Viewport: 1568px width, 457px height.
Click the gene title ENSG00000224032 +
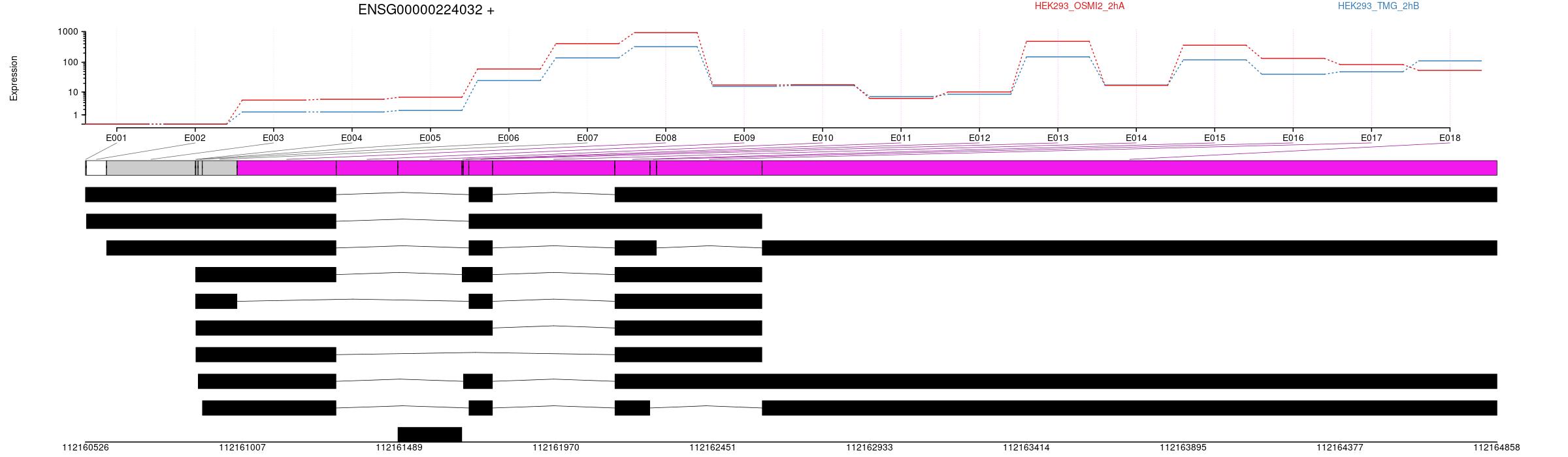426,10
